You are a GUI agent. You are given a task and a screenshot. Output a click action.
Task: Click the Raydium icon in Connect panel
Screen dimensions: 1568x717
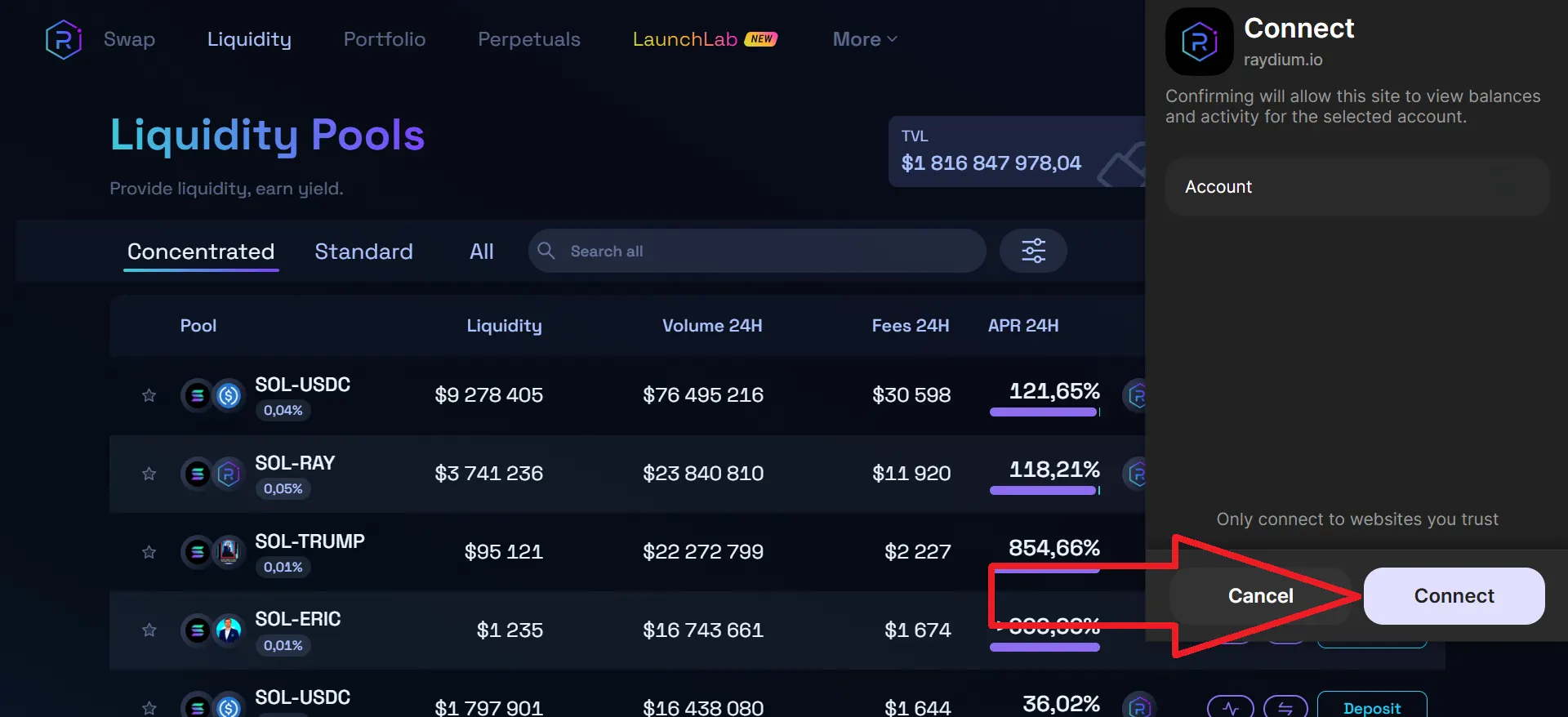(x=1199, y=42)
